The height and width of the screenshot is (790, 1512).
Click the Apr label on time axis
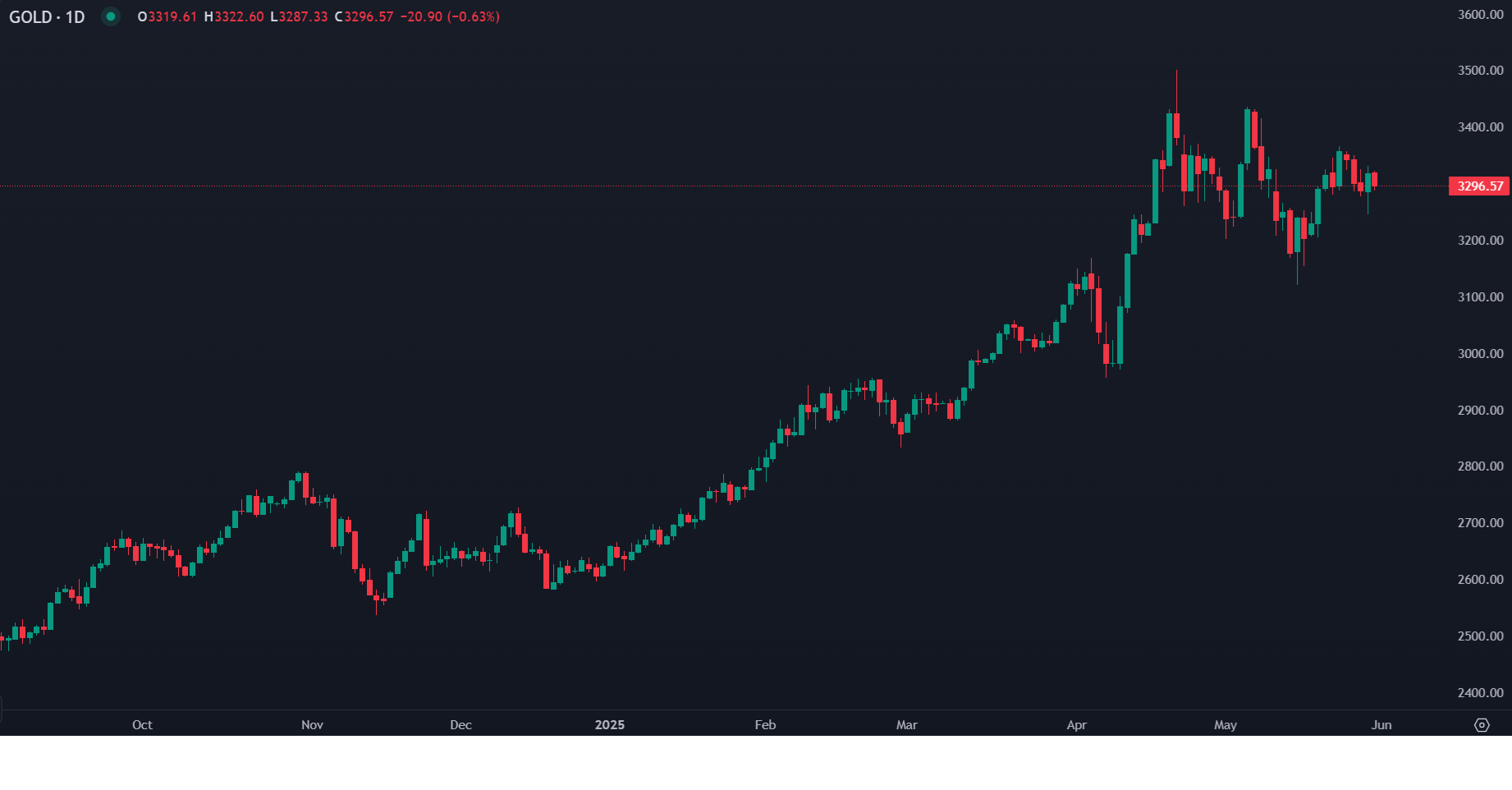(x=1076, y=725)
